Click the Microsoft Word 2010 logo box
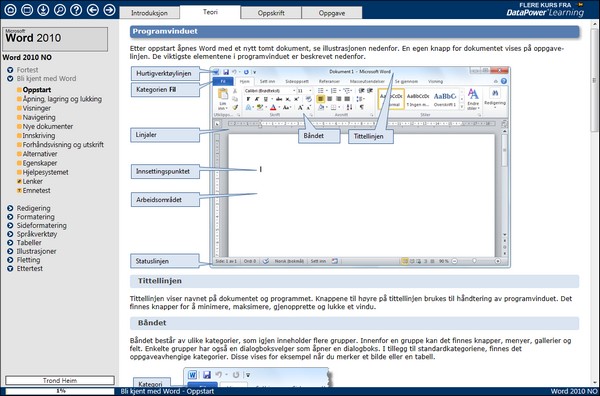 click(55, 39)
